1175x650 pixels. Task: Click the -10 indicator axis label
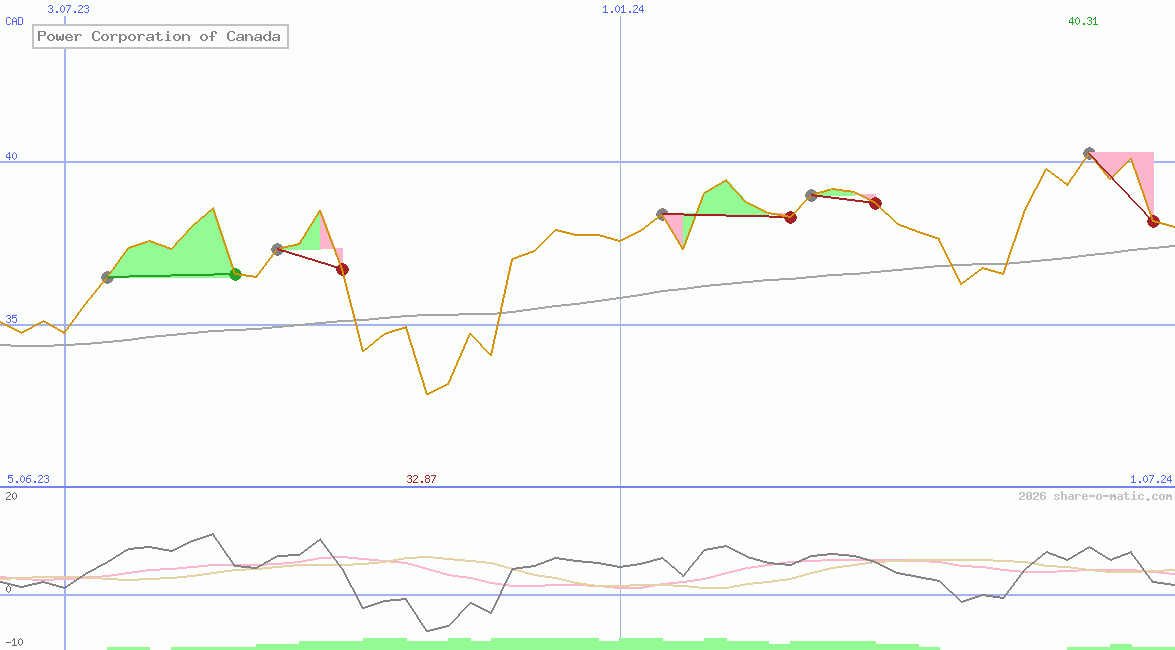[x=14, y=643]
